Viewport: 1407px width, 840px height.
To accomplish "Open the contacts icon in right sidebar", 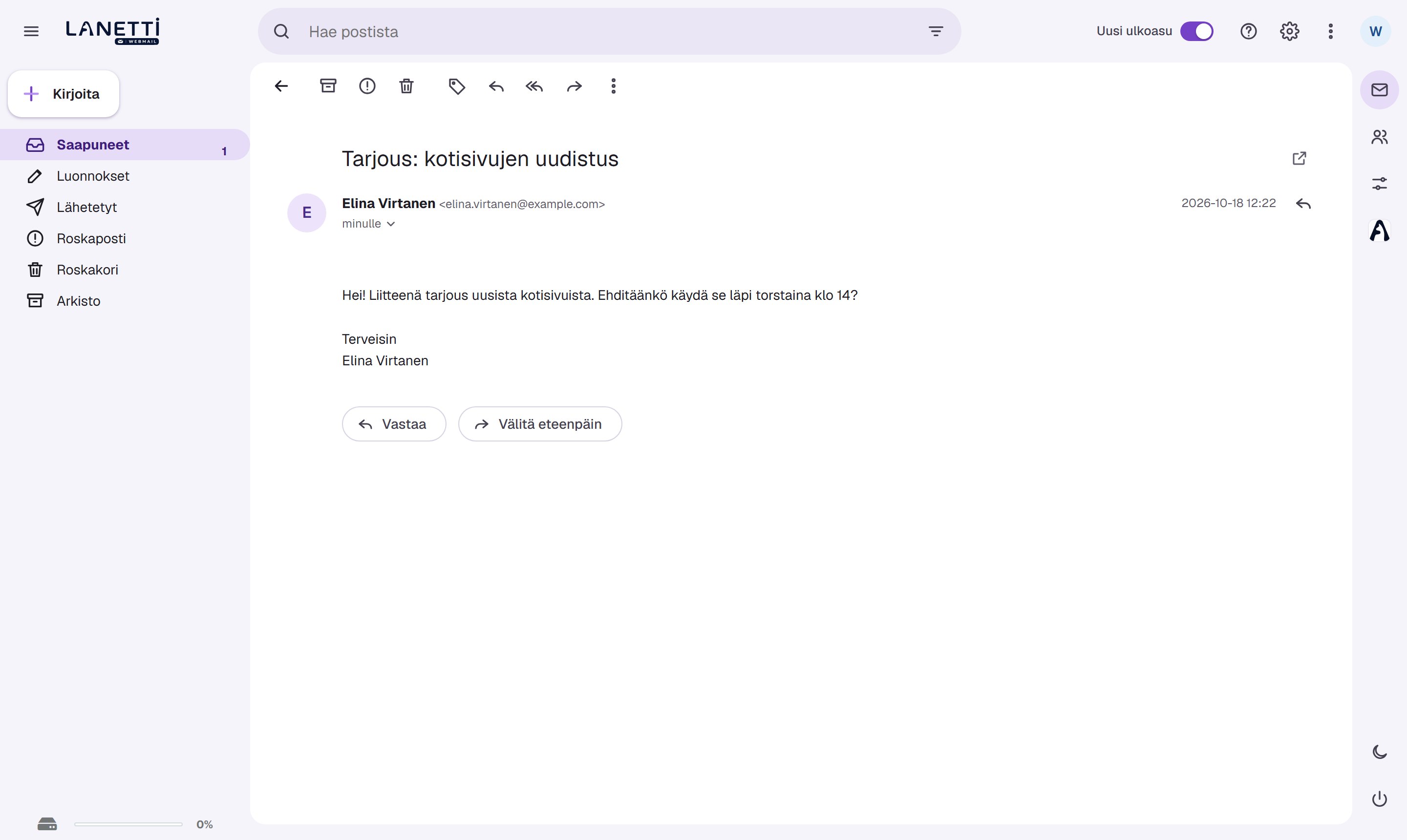I will pyautogui.click(x=1380, y=137).
